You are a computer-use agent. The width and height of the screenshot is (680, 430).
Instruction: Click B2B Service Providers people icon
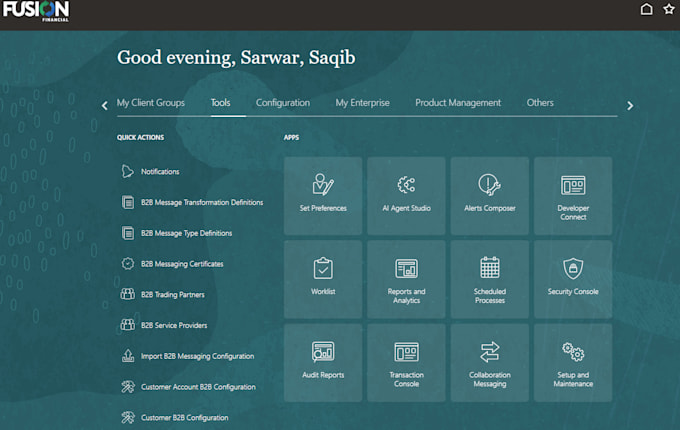(128, 325)
